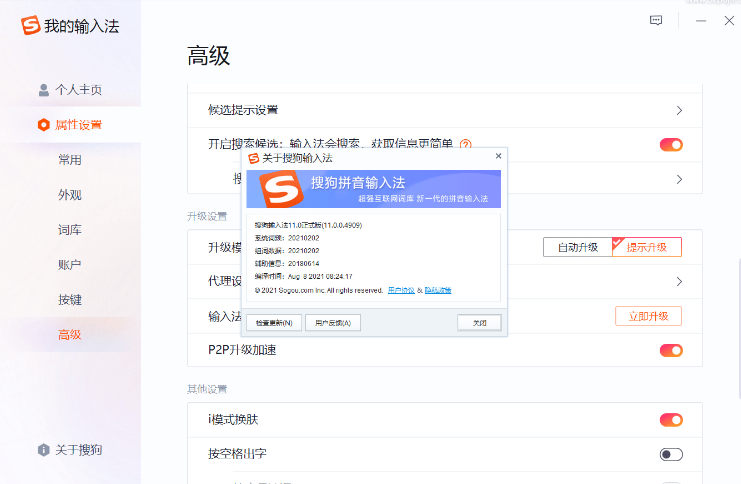Click the large Sogou S logo in the dialog banner

[x=281, y=189]
